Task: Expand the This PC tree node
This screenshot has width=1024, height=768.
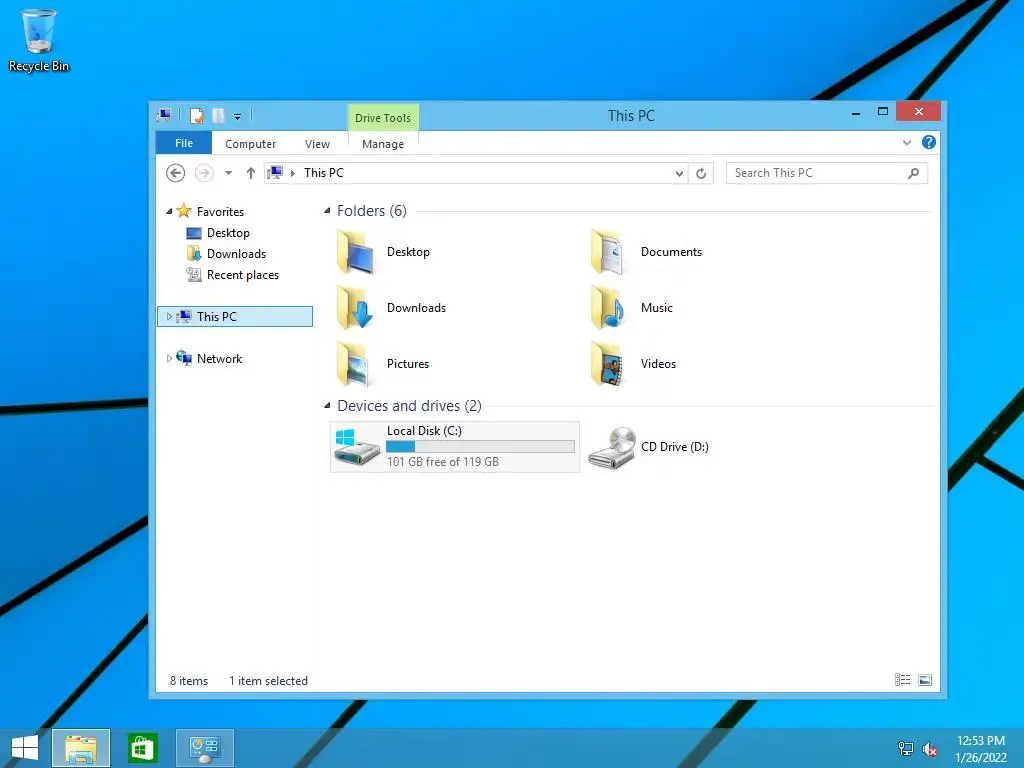Action: pos(169,317)
